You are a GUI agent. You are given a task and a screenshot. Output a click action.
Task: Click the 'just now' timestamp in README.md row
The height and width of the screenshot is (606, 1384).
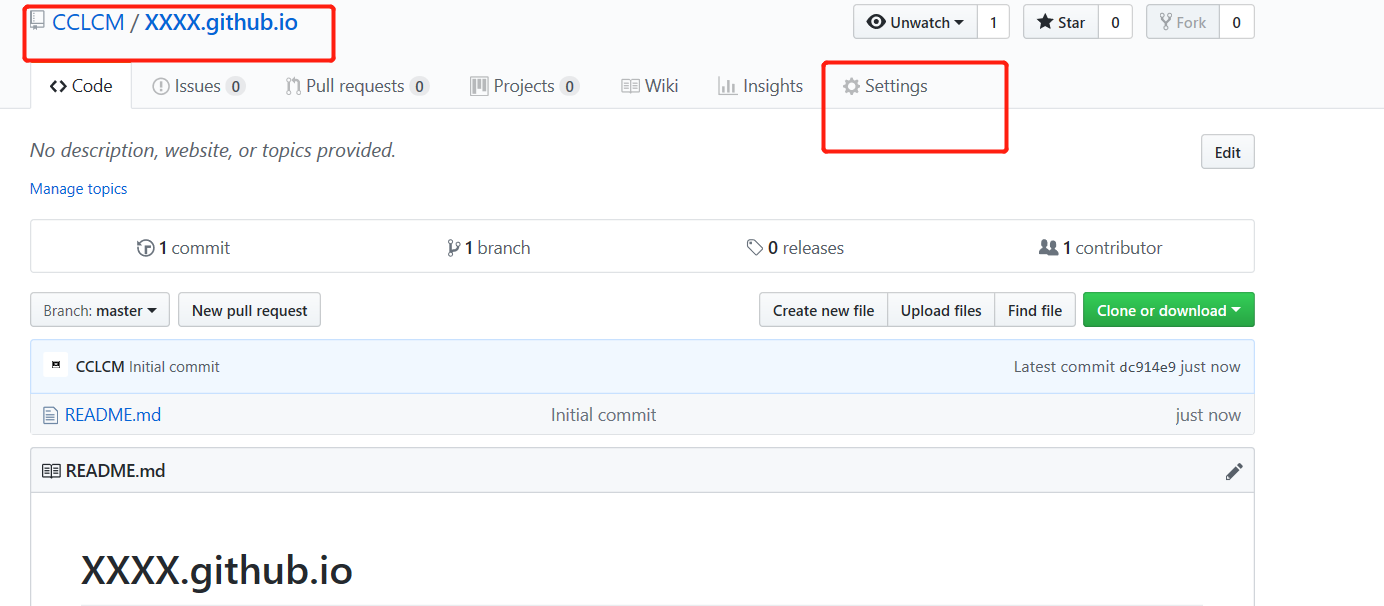1208,415
